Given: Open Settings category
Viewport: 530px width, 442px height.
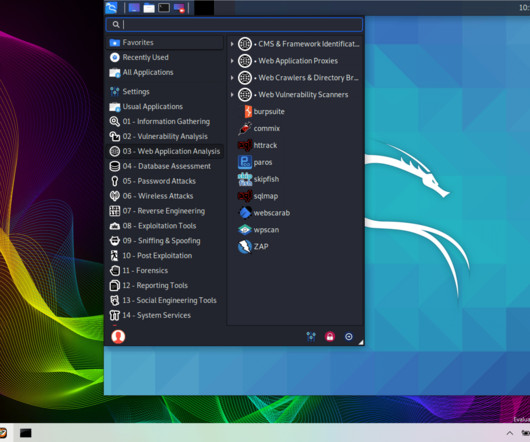Looking at the screenshot, I should click(165, 92).
